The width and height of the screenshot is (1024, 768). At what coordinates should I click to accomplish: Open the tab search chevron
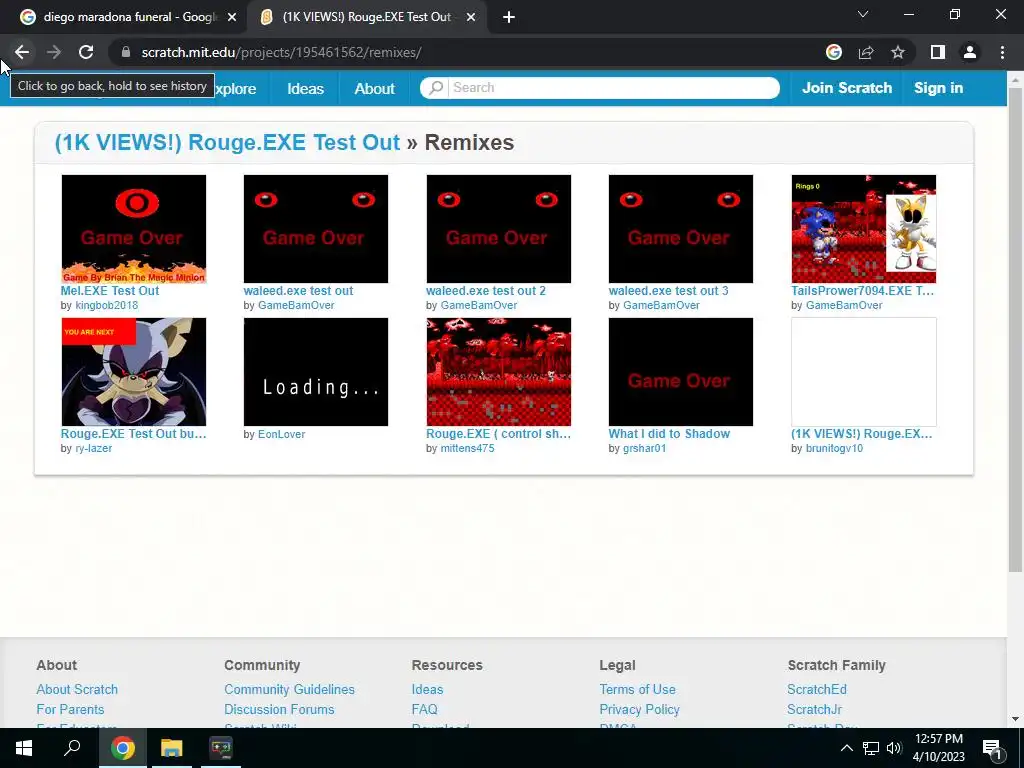click(x=863, y=14)
